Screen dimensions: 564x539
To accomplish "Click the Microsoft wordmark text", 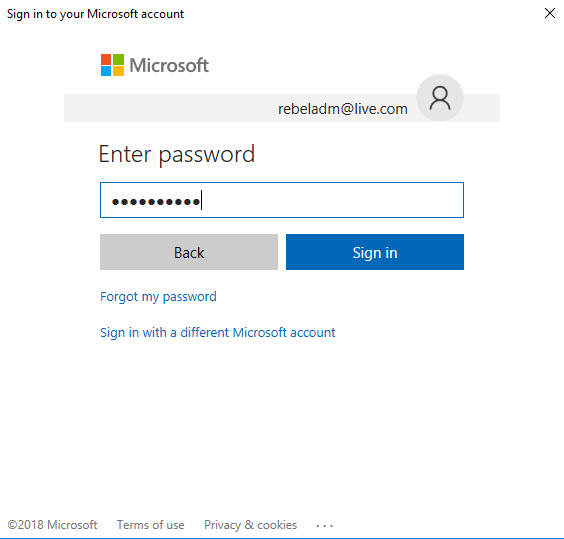I will point(169,65).
